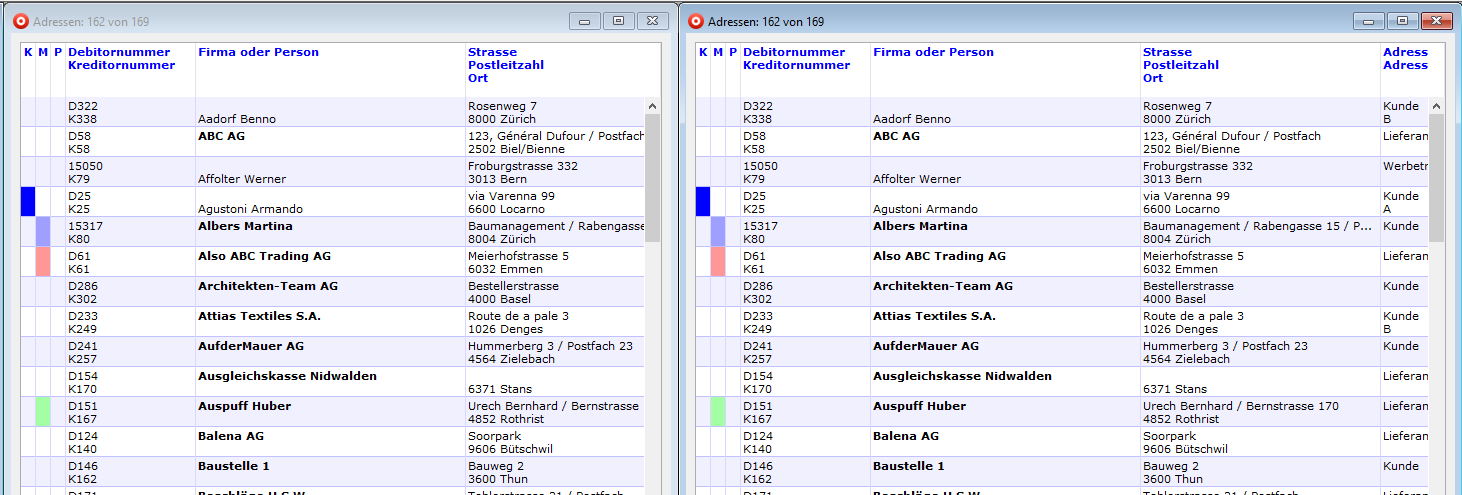
Task: Click the 'P' column header in right window
Action: (733, 52)
